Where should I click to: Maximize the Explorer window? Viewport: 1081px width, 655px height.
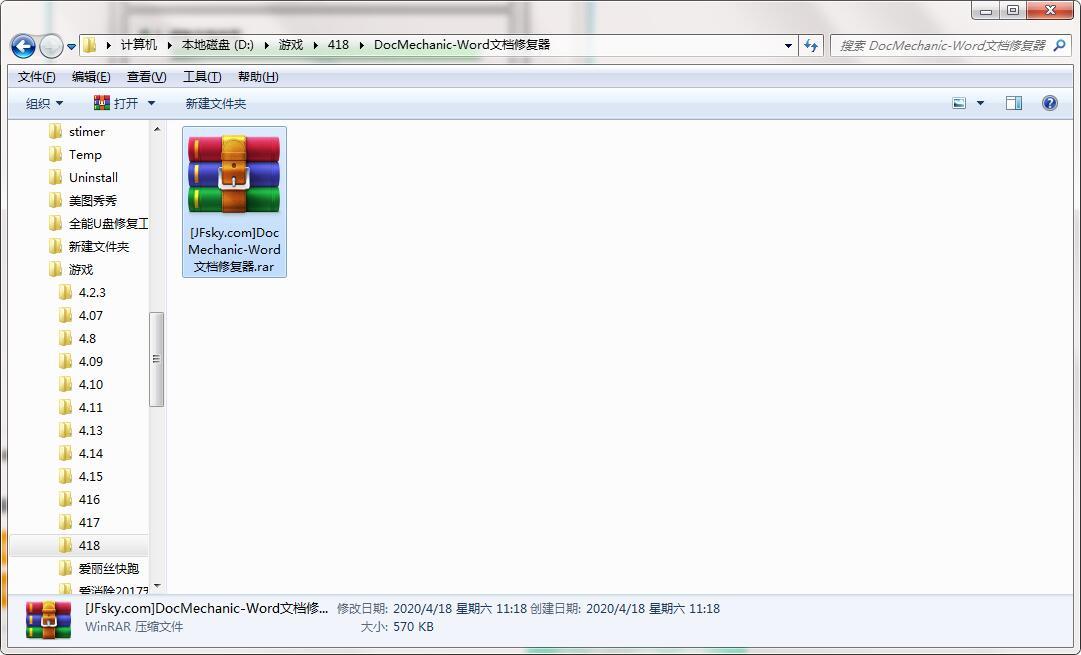click(1013, 10)
